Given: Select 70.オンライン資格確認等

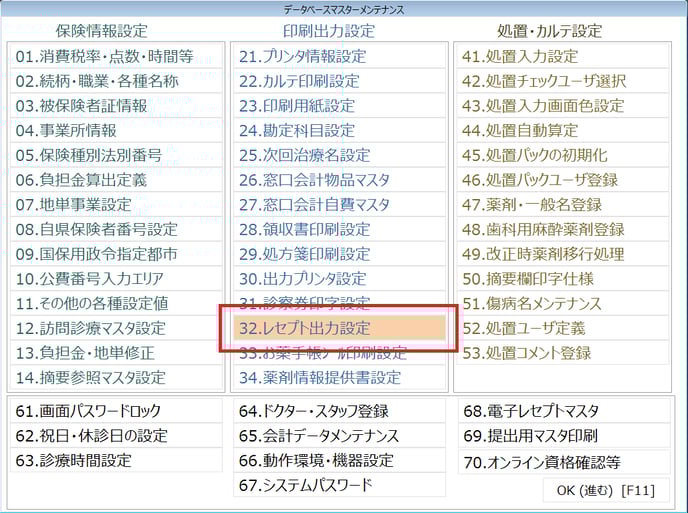Looking at the screenshot, I should (x=562, y=461).
